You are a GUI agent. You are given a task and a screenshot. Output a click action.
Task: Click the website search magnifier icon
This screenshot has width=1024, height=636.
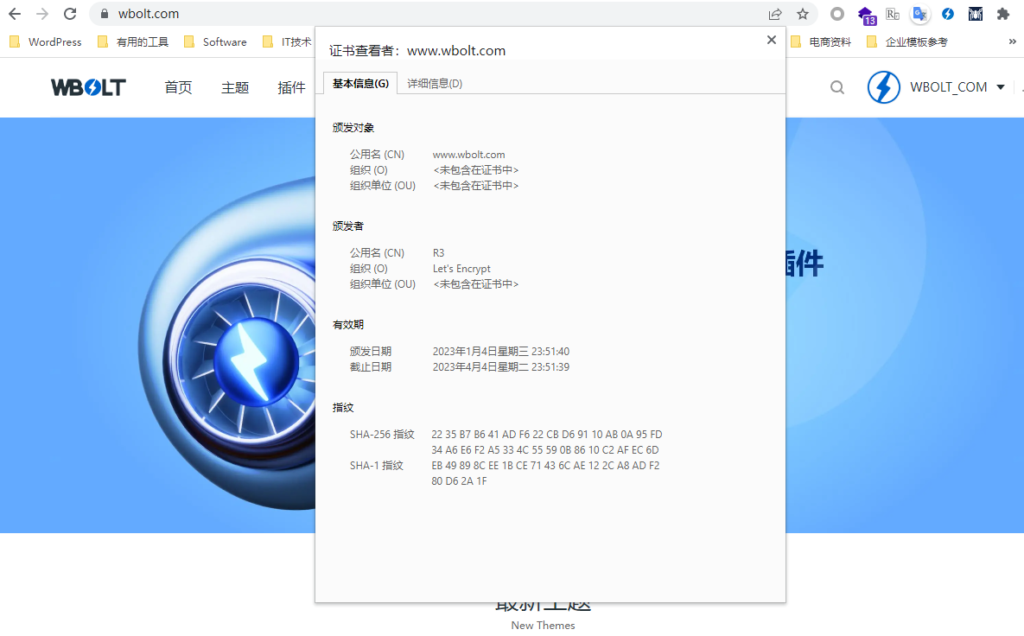837,87
